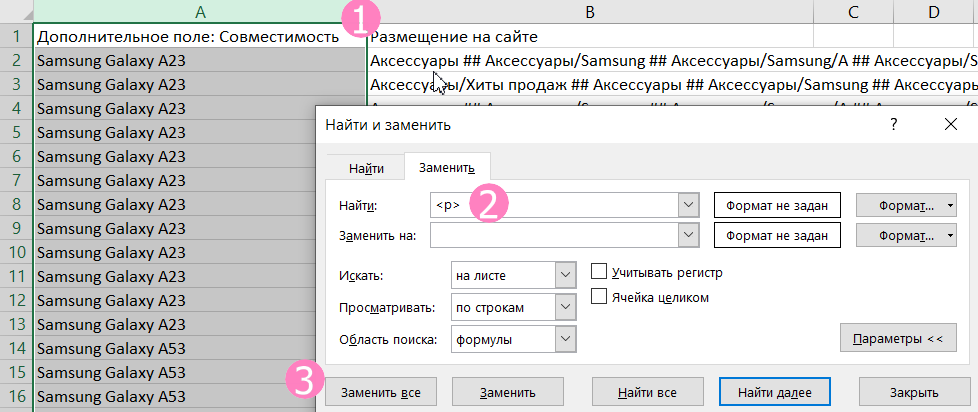The height and width of the screenshot is (412, 978).
Task: Click cell Размещение на сайте
Action: pyautogui.click(x=590, y=37)
